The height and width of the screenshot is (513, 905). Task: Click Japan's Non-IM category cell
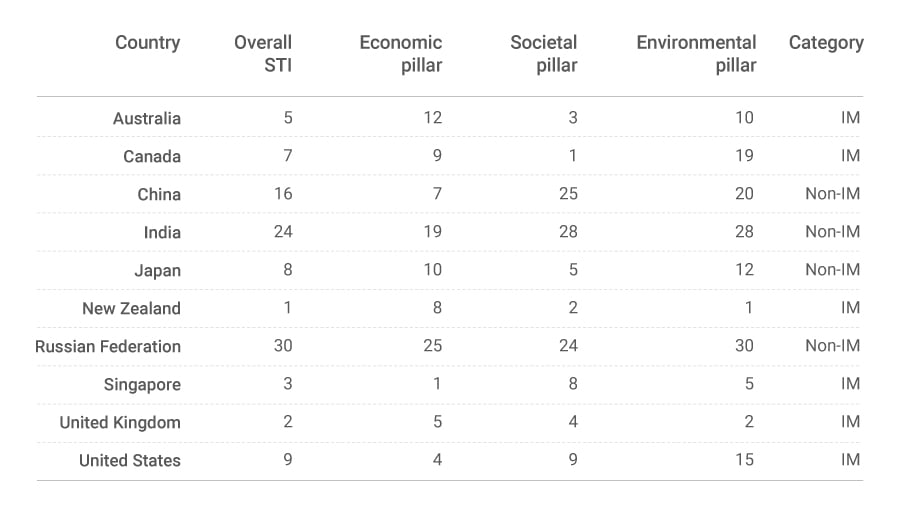[x=832, y=270]
